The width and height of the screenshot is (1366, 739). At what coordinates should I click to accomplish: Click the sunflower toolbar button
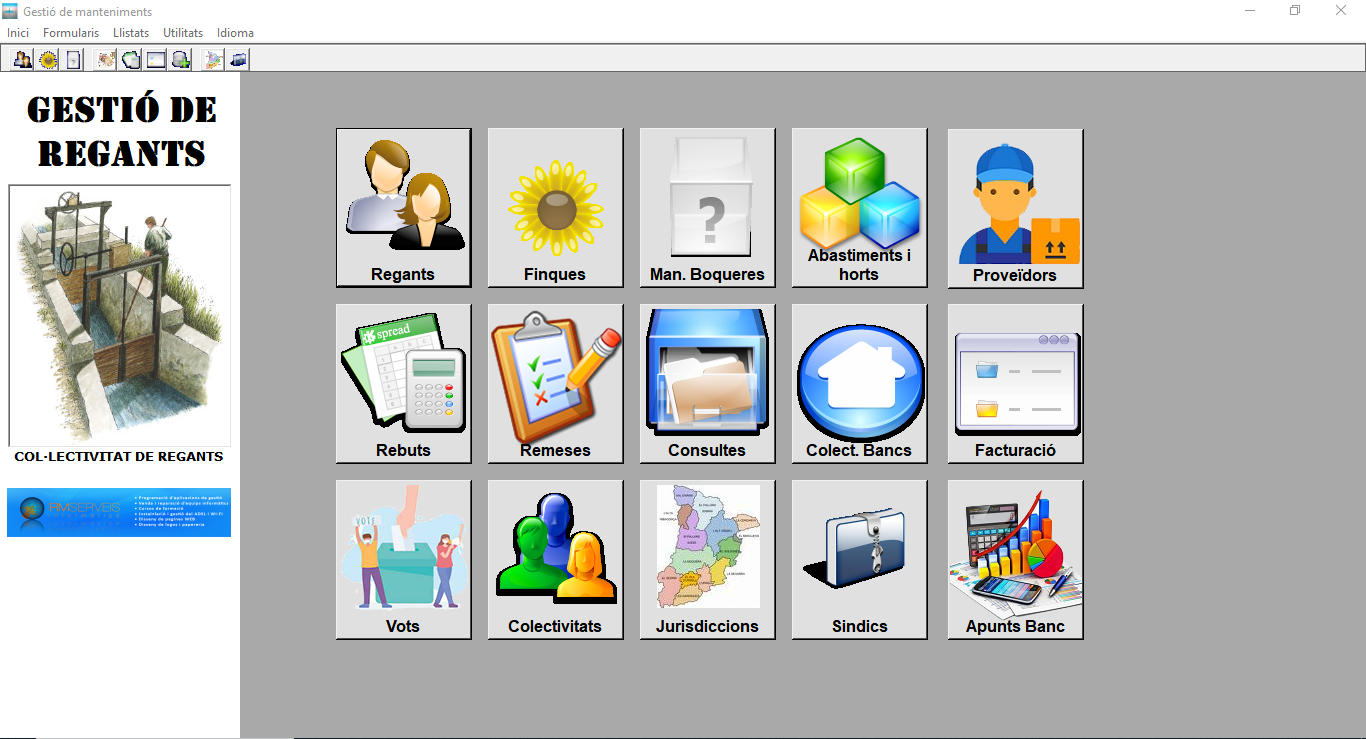47,60
